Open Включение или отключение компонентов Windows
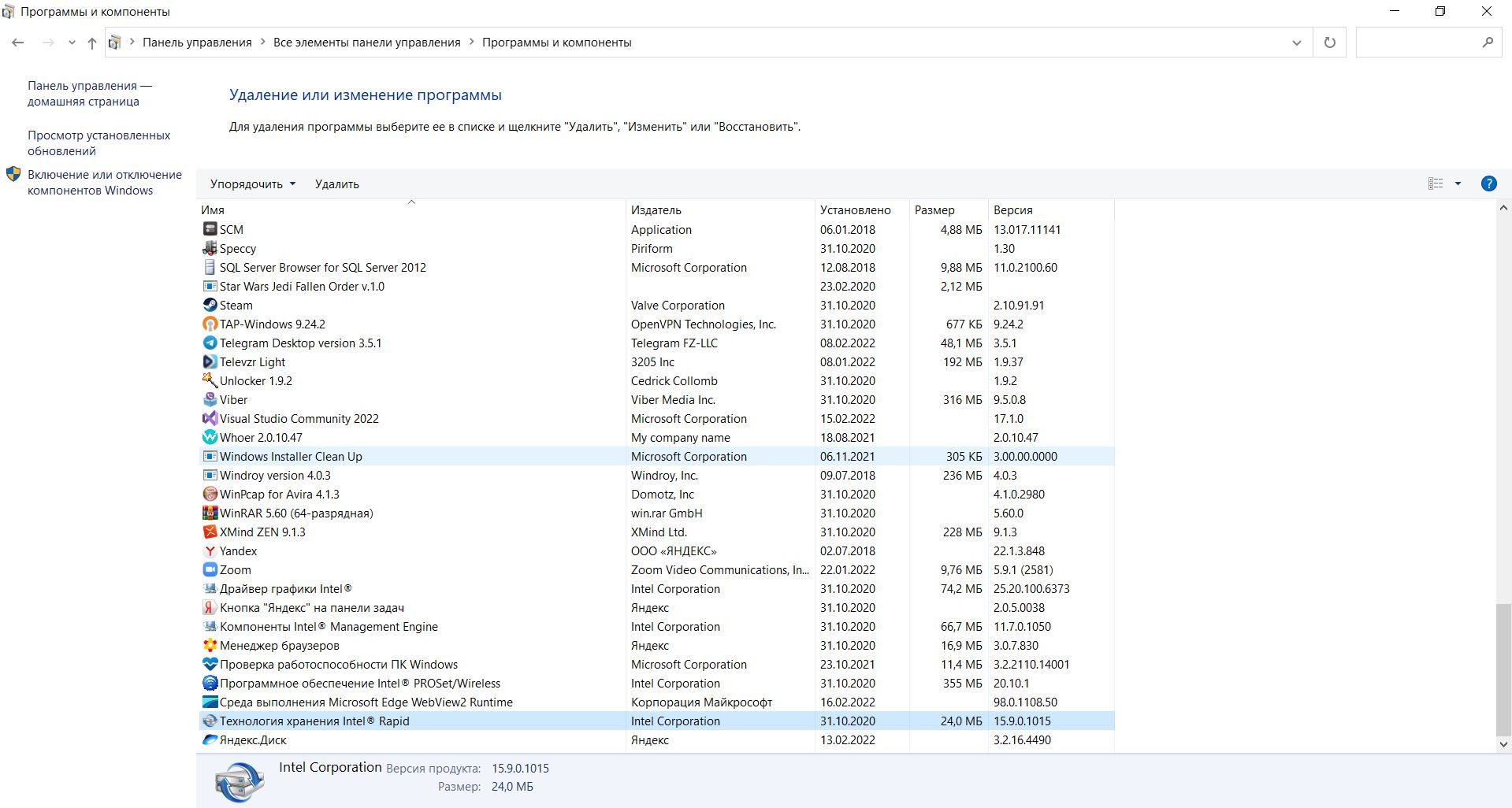 coord(105,182)
